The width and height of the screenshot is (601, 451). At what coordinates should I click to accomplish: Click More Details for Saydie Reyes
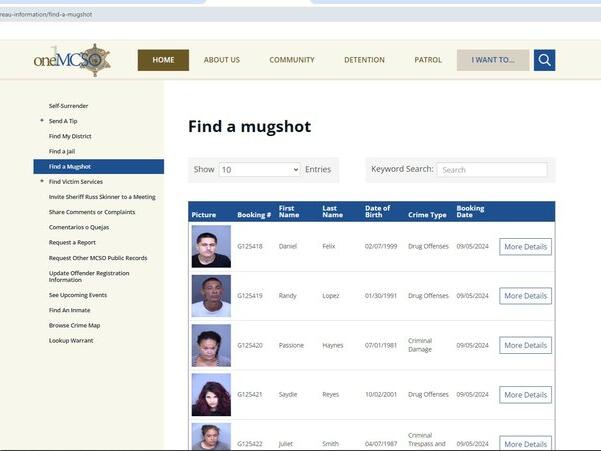click(x=525, y=395)
